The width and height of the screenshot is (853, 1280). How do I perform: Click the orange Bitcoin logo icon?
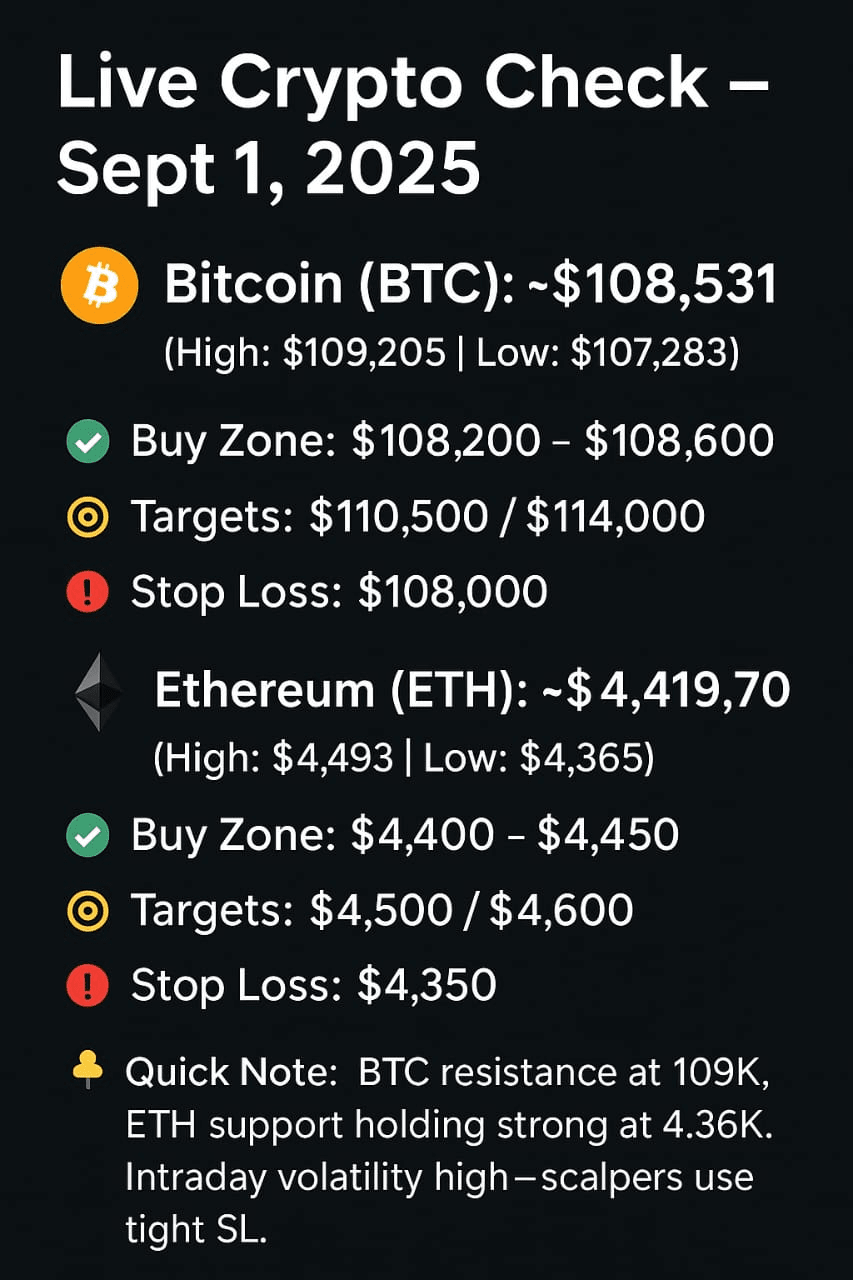click(98, 288)
